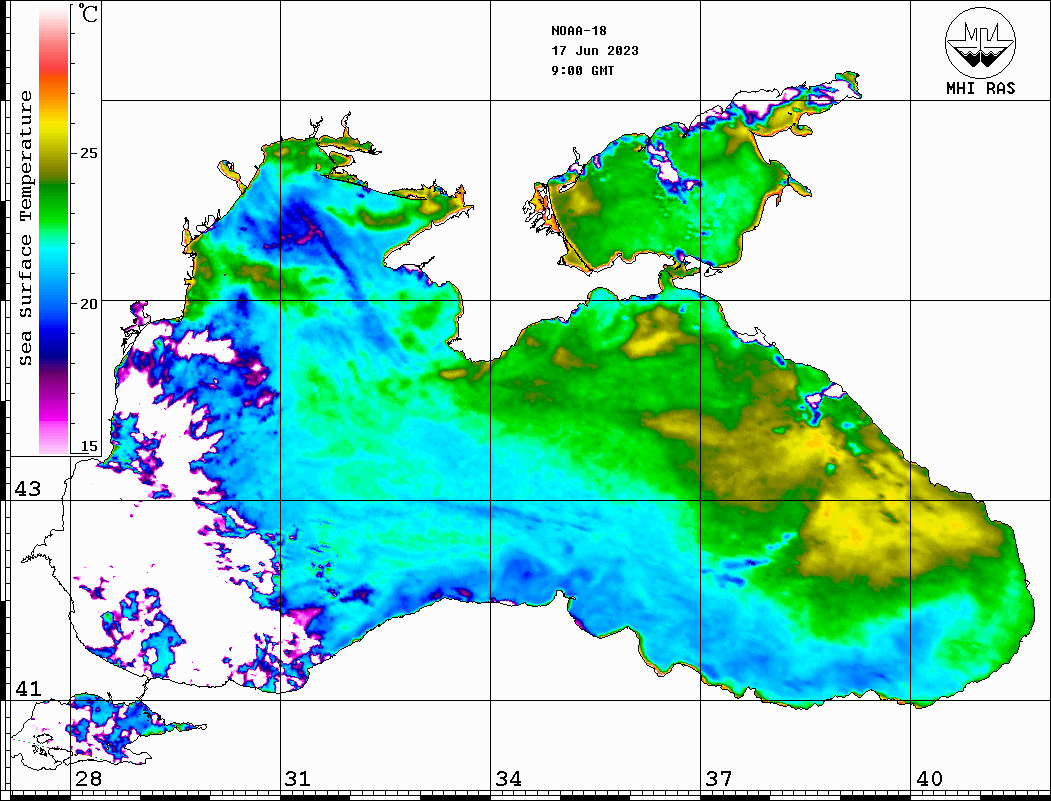Click the longitude 31 label

pos(297,779)
